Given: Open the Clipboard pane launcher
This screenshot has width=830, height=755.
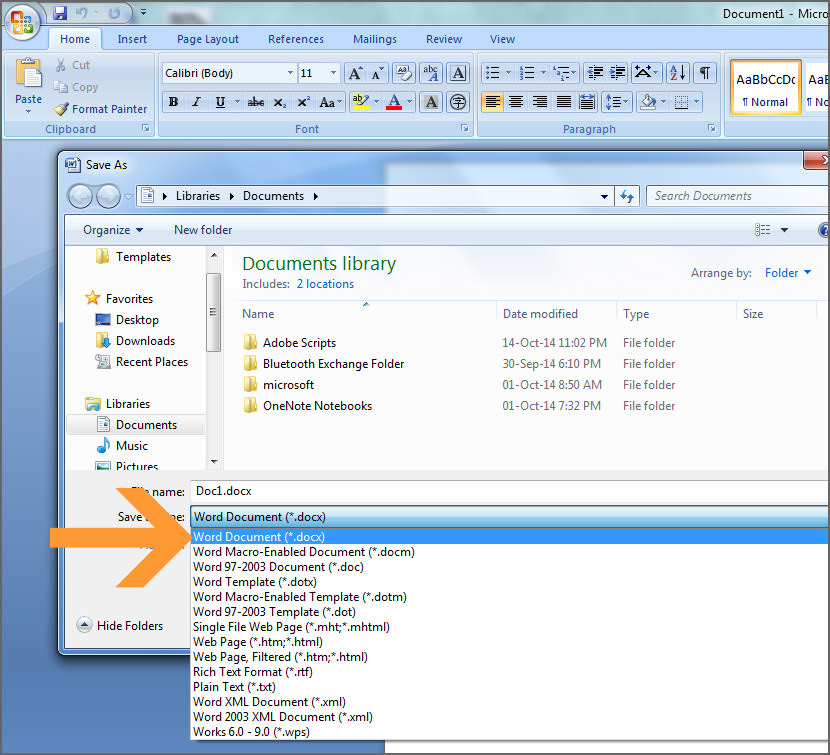Looking at the screenshot, I should [x=146, y=128].
